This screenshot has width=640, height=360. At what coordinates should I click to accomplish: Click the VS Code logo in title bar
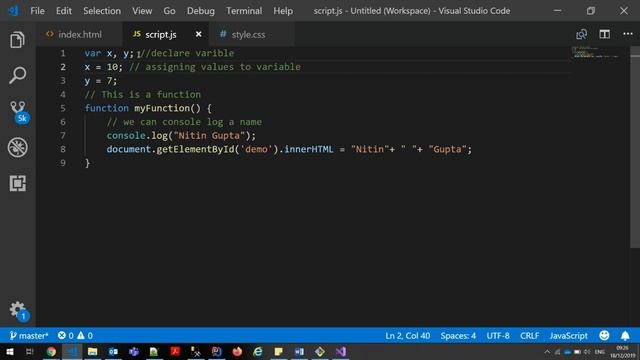13,11
